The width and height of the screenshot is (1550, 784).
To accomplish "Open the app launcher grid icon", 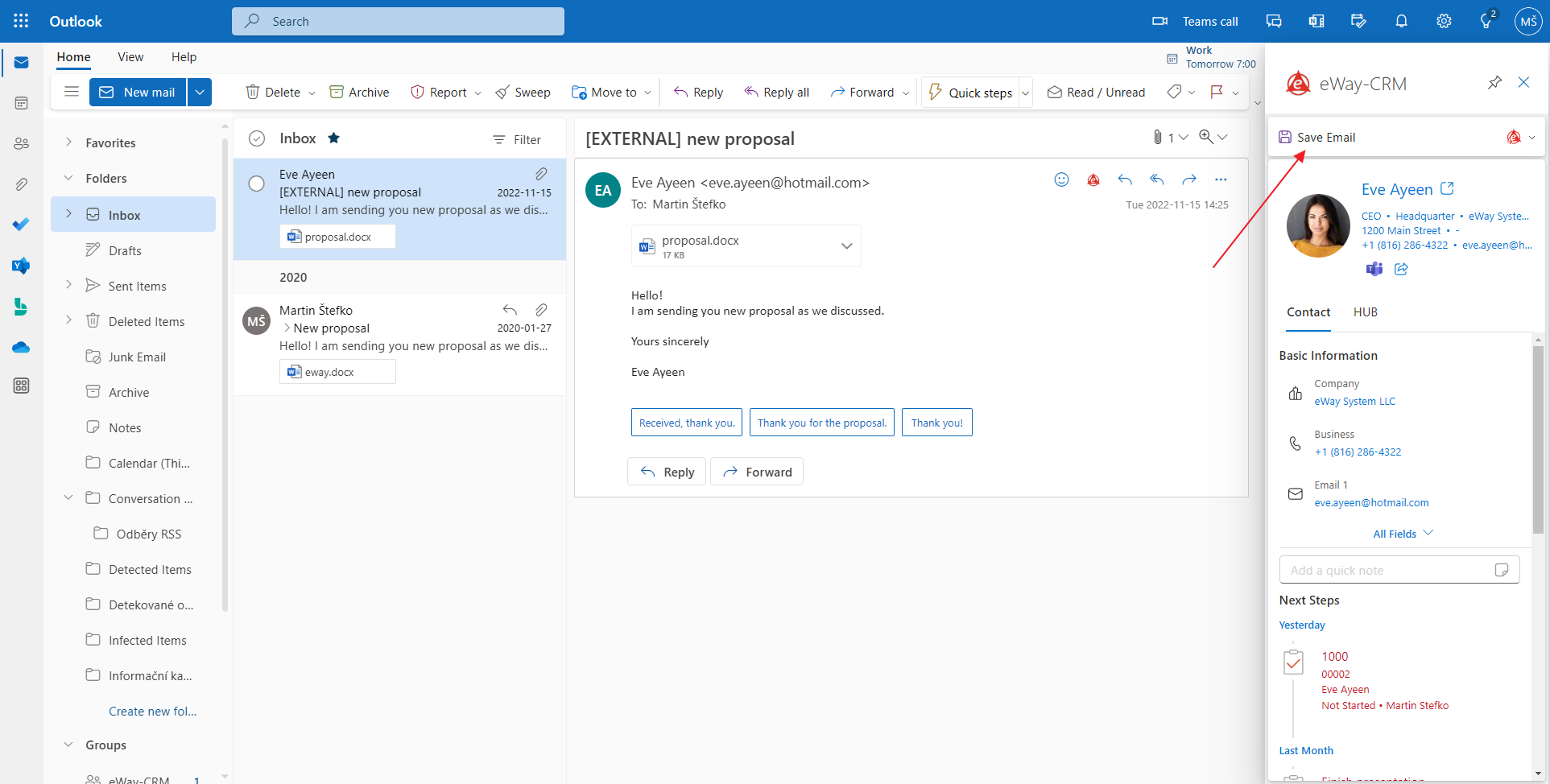I will (21, 21).
